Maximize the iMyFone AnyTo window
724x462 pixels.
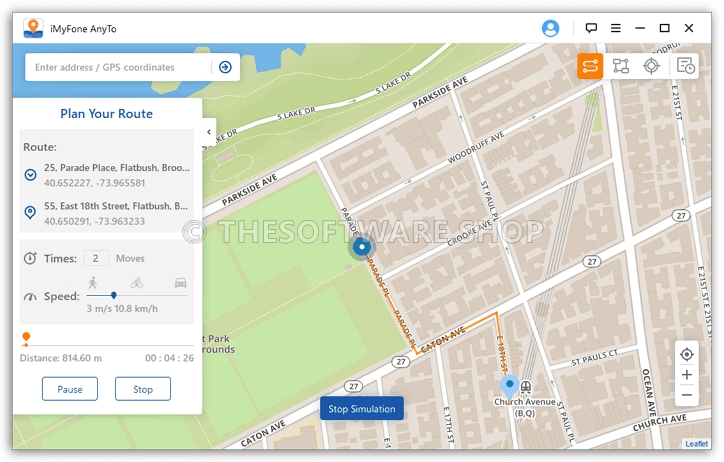(x=664, y=28)
